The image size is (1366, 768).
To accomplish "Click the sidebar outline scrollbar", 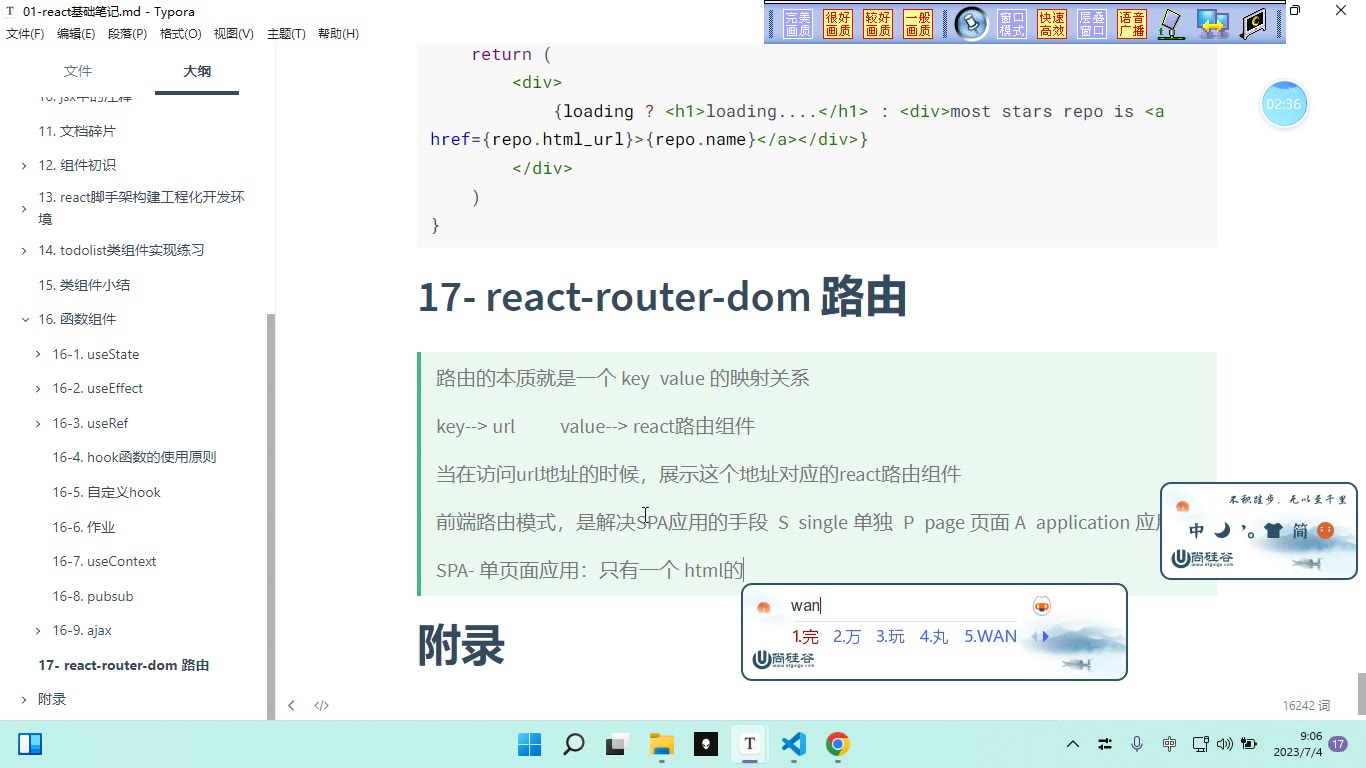I will [x=270, y=515].
